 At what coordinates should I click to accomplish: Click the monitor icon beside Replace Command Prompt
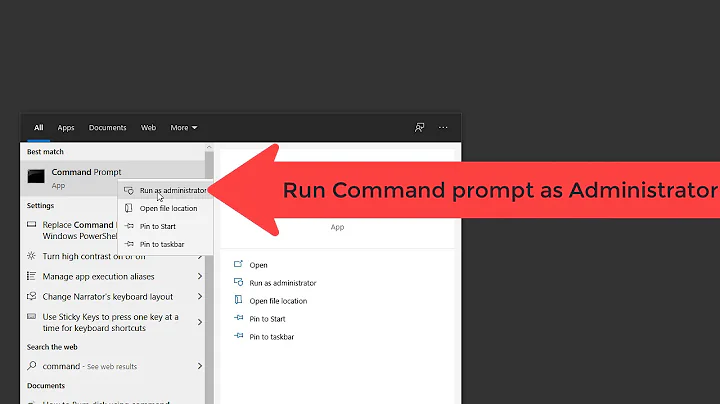31,224
